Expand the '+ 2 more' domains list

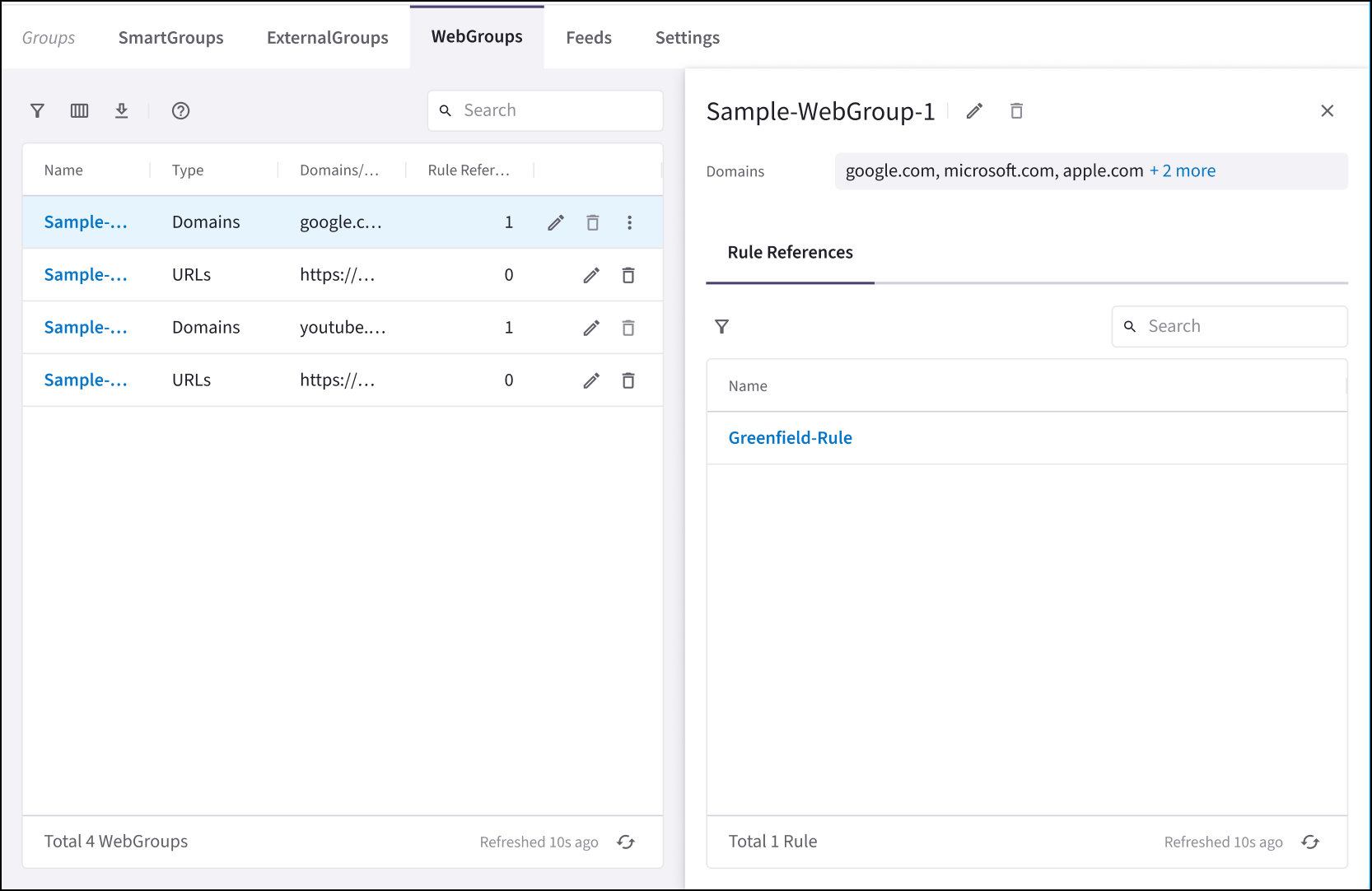(1183, 170)
